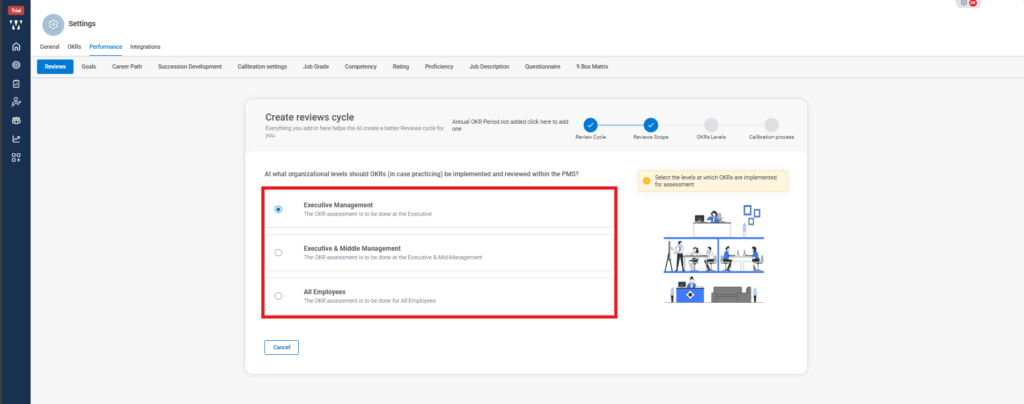Click the Settings page title

tap(82, 23)
